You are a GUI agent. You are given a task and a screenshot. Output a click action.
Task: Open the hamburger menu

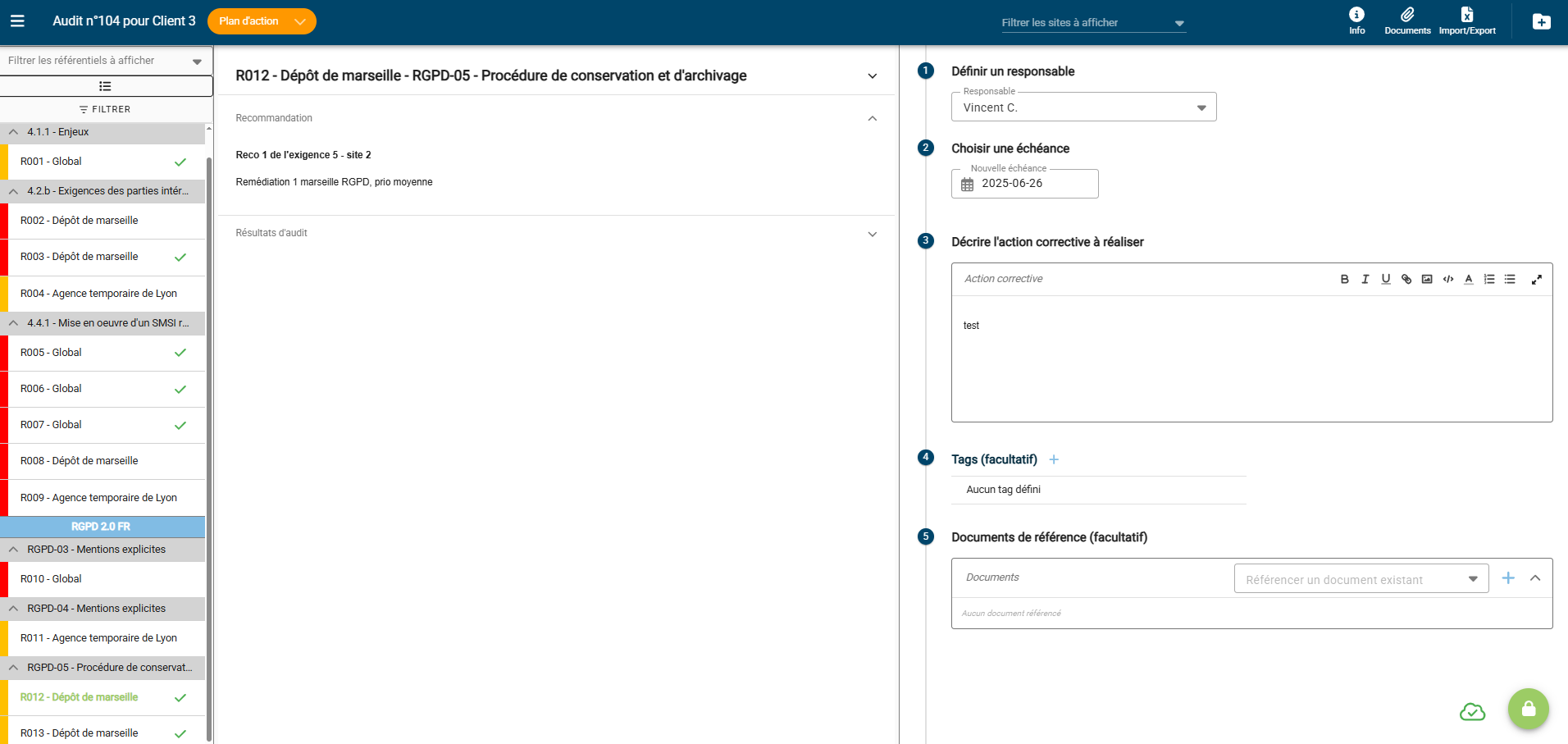[17, 21]
